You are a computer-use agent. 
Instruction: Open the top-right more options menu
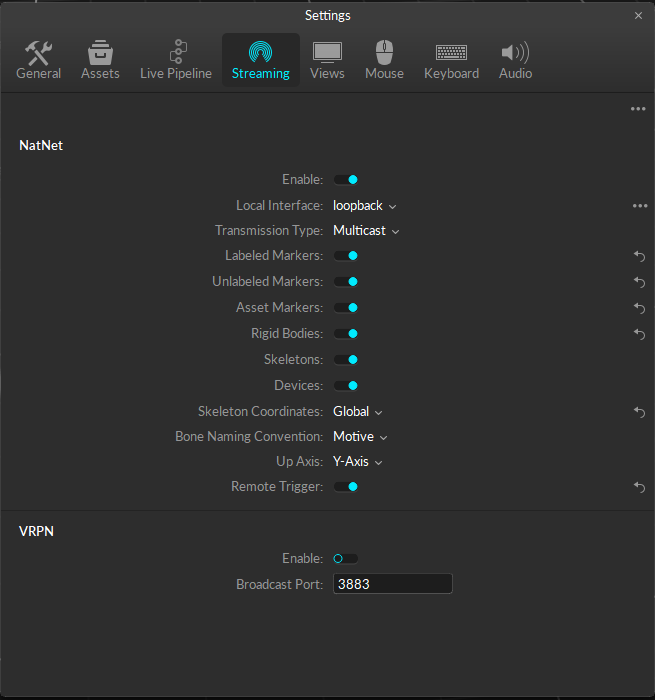[638, 109]
